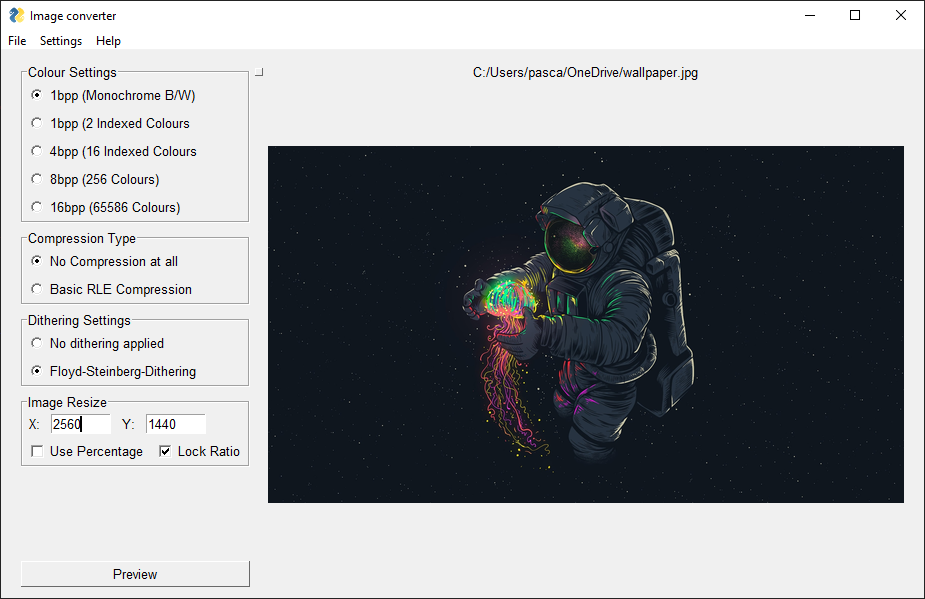Click the X resize value field

pyautogui.click(x=80, y=424)
